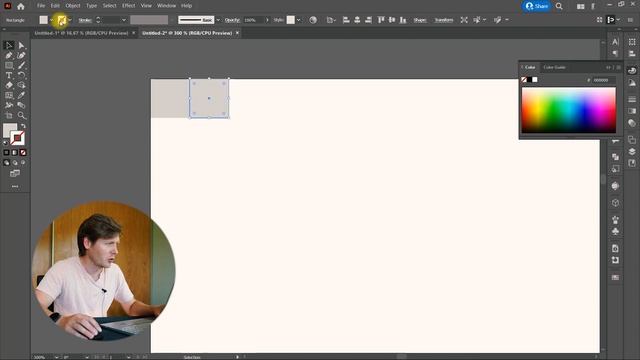The width and height of the screenshot is (640, 360).
Task: Select the Pen tool
Action: click(9, 55)
